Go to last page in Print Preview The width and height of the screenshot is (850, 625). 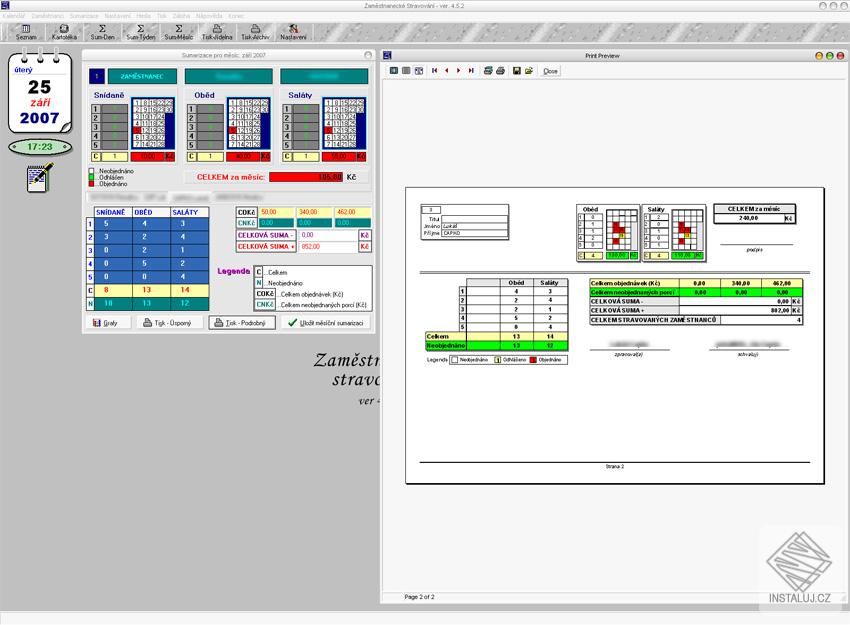(471, 70)
